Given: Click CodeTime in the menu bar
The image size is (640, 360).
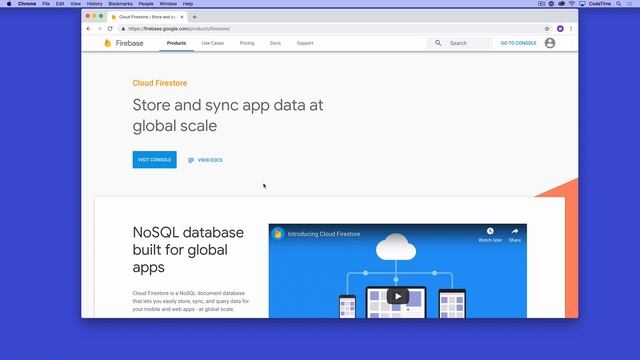Looking at the screenshot, I should [600, 4].
